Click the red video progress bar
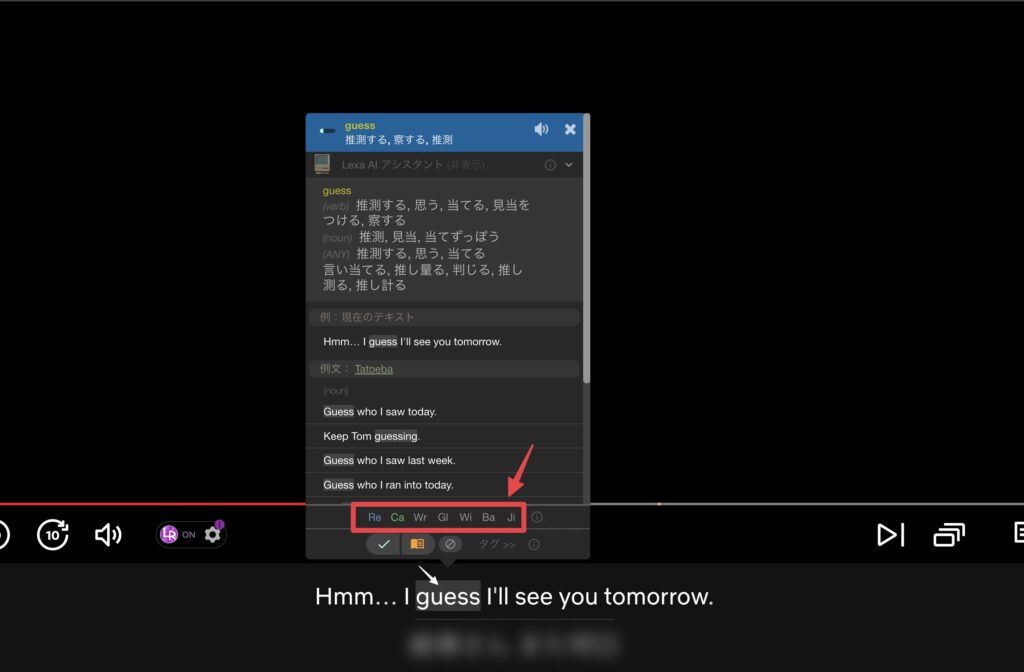Viewport: 1024px width, 672px height. click(150, 503)
